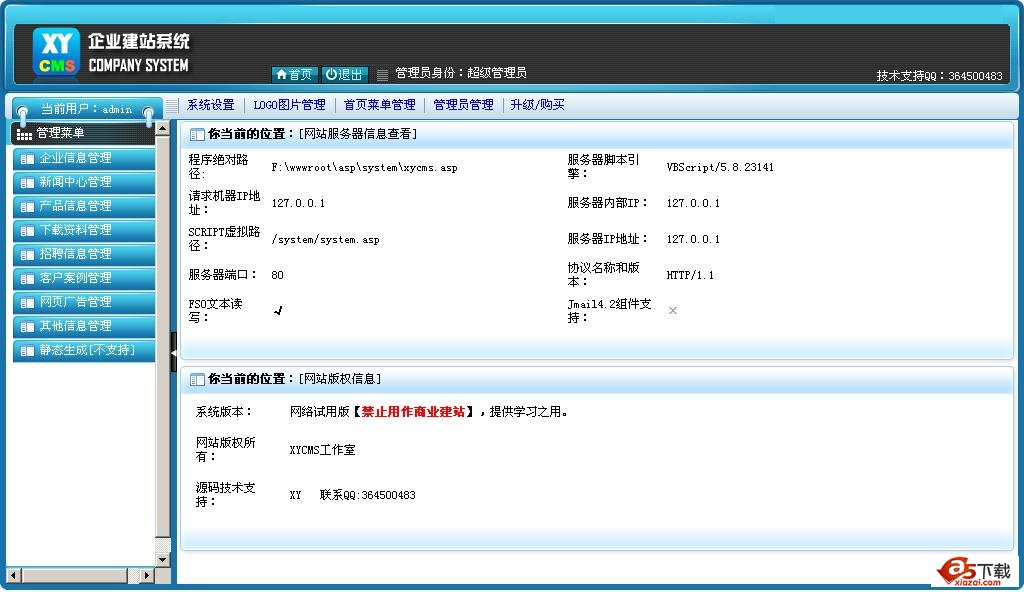Collapse the sidebar with the splitter arrow
The width and height of the screenshot is (1024, 592).
point(173,352)
